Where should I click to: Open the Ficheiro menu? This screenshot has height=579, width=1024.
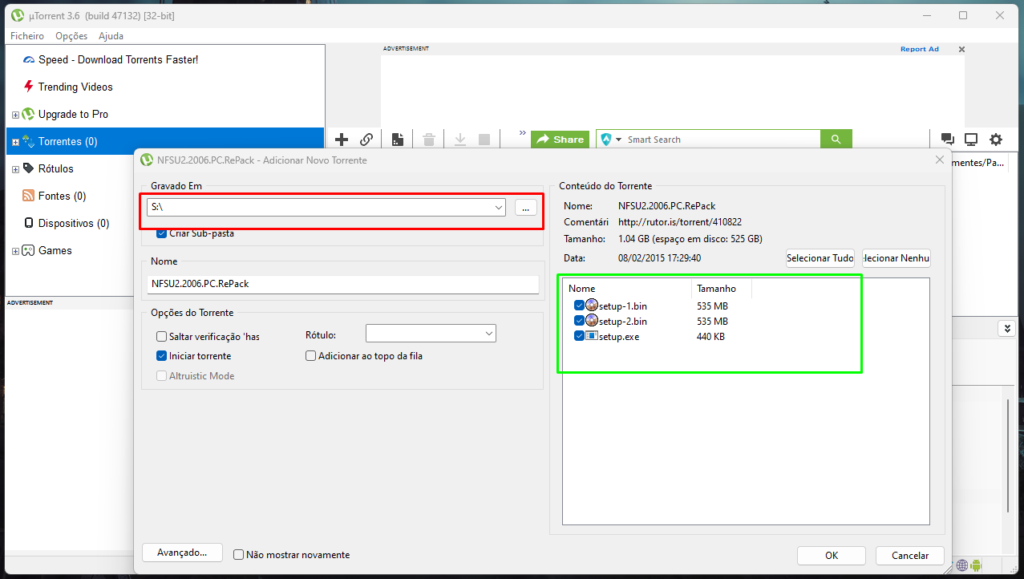point(27,36)
